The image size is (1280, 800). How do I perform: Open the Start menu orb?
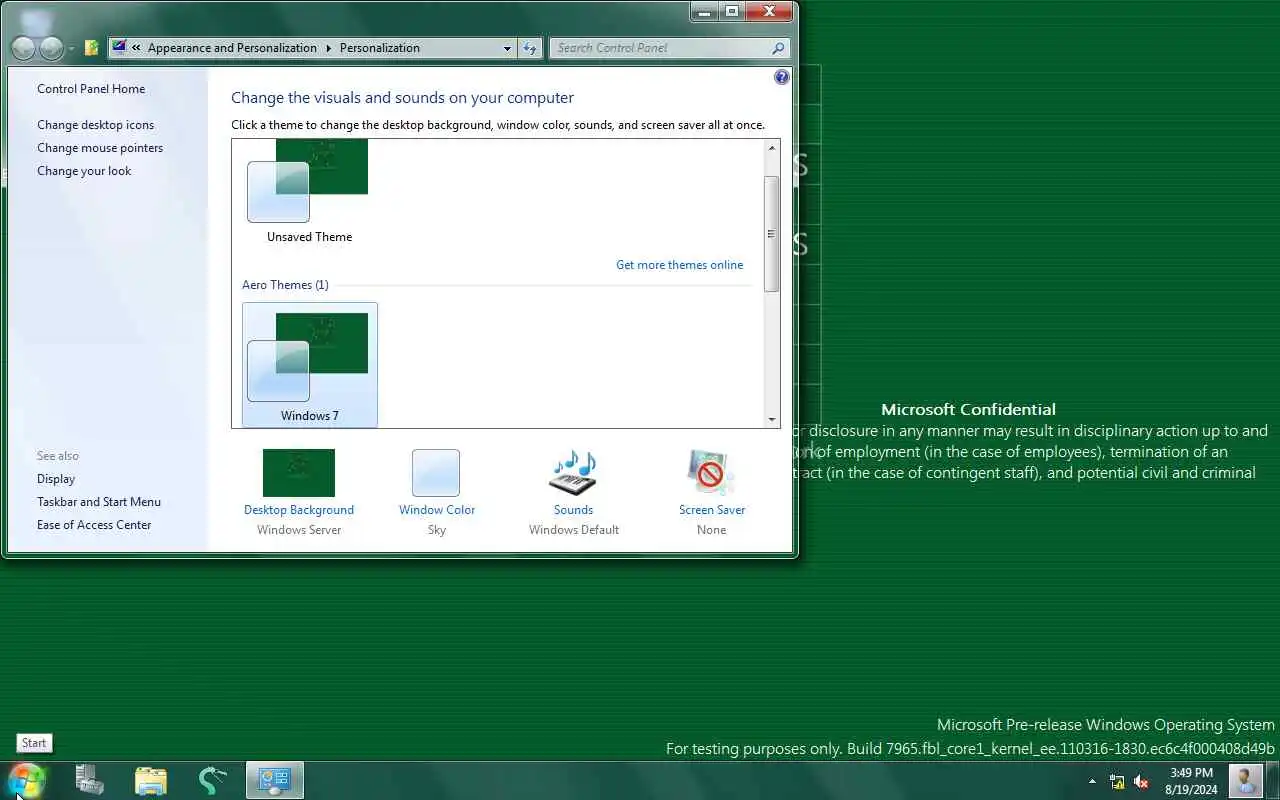tap(26, 780)
